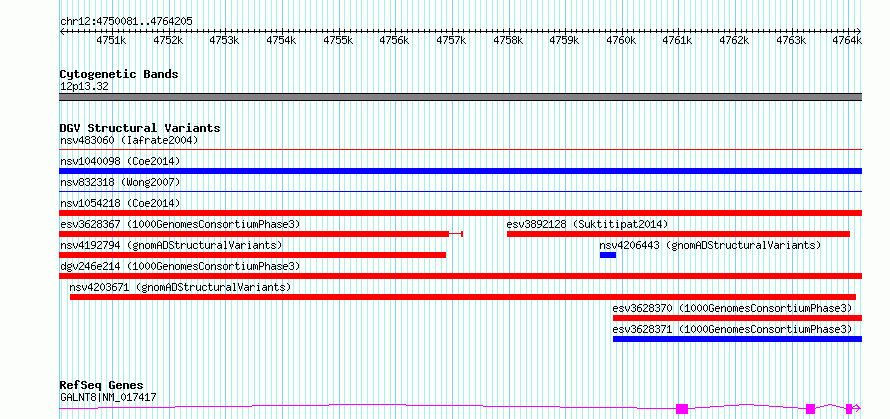Click the nsv1054218 (Coe2014) label
Image resolution: width=890 pixels, height=419 pixels.
point(120,203)
